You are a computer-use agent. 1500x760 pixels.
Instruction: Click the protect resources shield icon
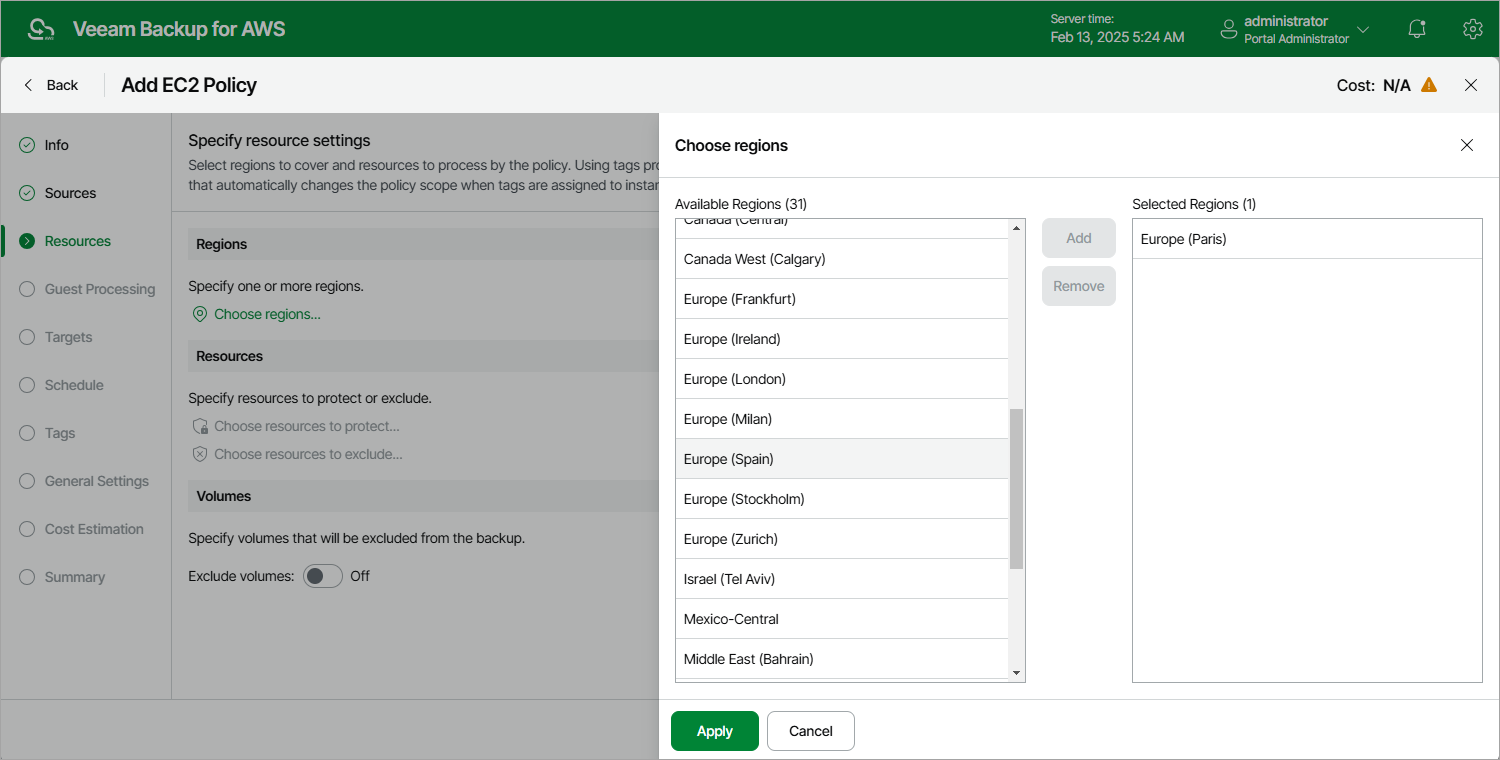[x=200, y=426]
